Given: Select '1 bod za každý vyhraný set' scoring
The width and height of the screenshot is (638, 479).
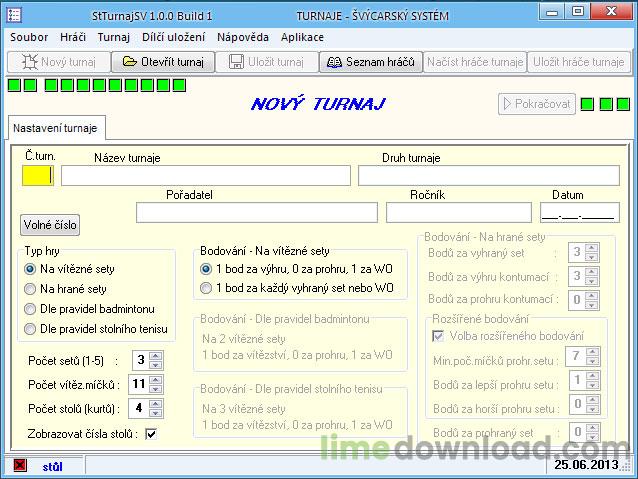Looking at the screenshot, I should coord(206,288).
